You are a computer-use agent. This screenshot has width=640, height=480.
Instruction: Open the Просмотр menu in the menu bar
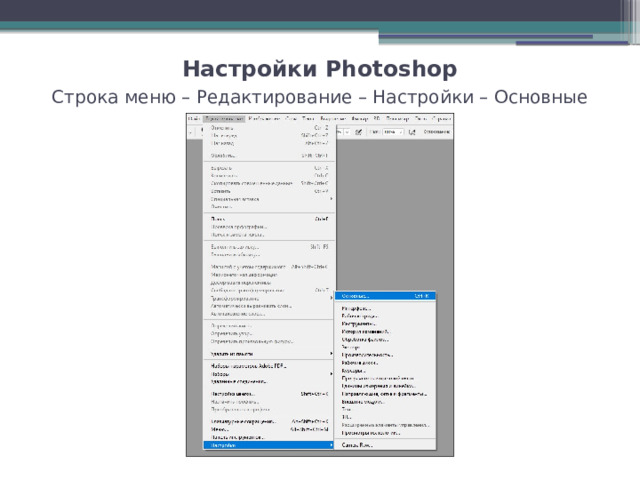click(397, 119)
